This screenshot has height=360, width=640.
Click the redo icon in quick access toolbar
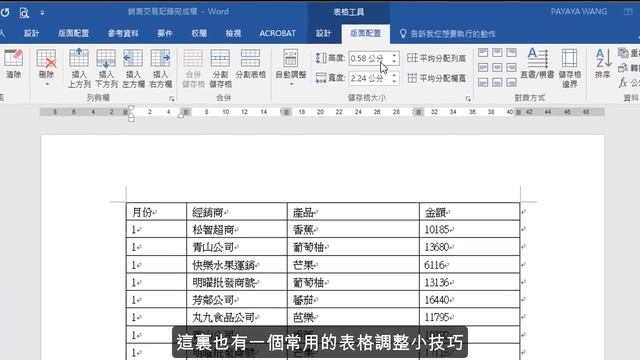[x=5, y=12]
